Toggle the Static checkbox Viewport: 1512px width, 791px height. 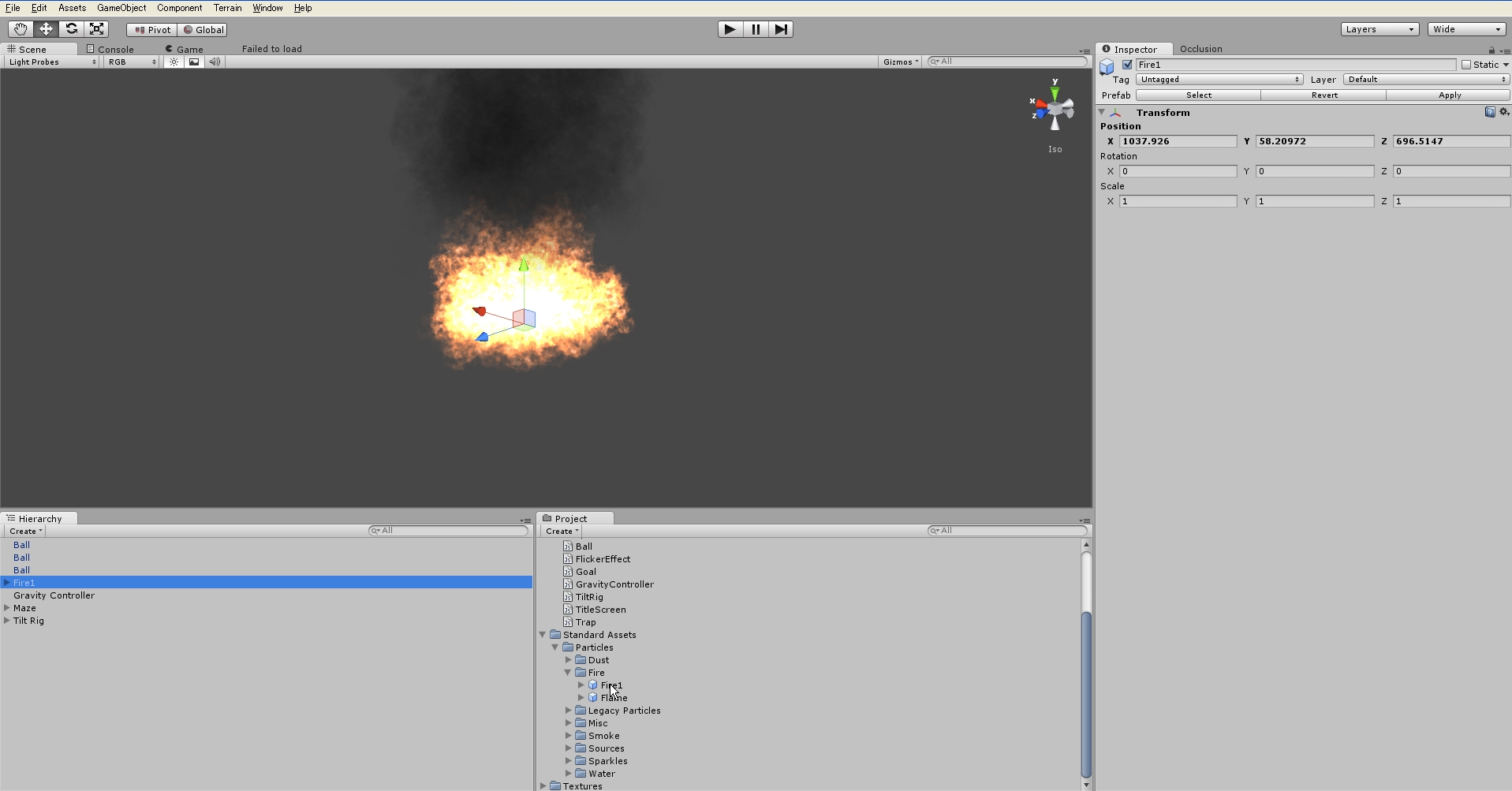(1466, 65)
